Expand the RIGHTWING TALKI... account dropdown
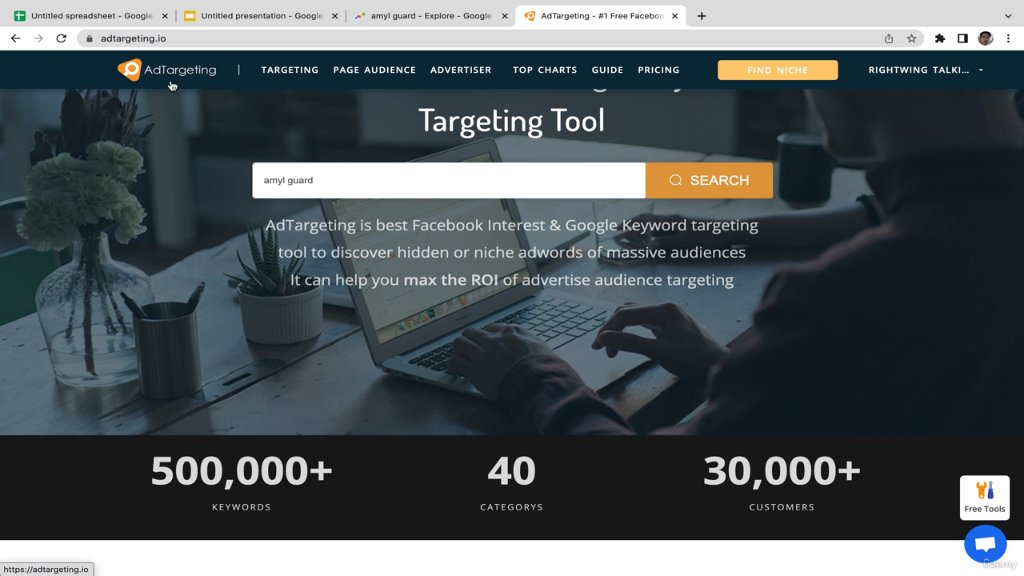1024x576 pixels. click(925, 70)
